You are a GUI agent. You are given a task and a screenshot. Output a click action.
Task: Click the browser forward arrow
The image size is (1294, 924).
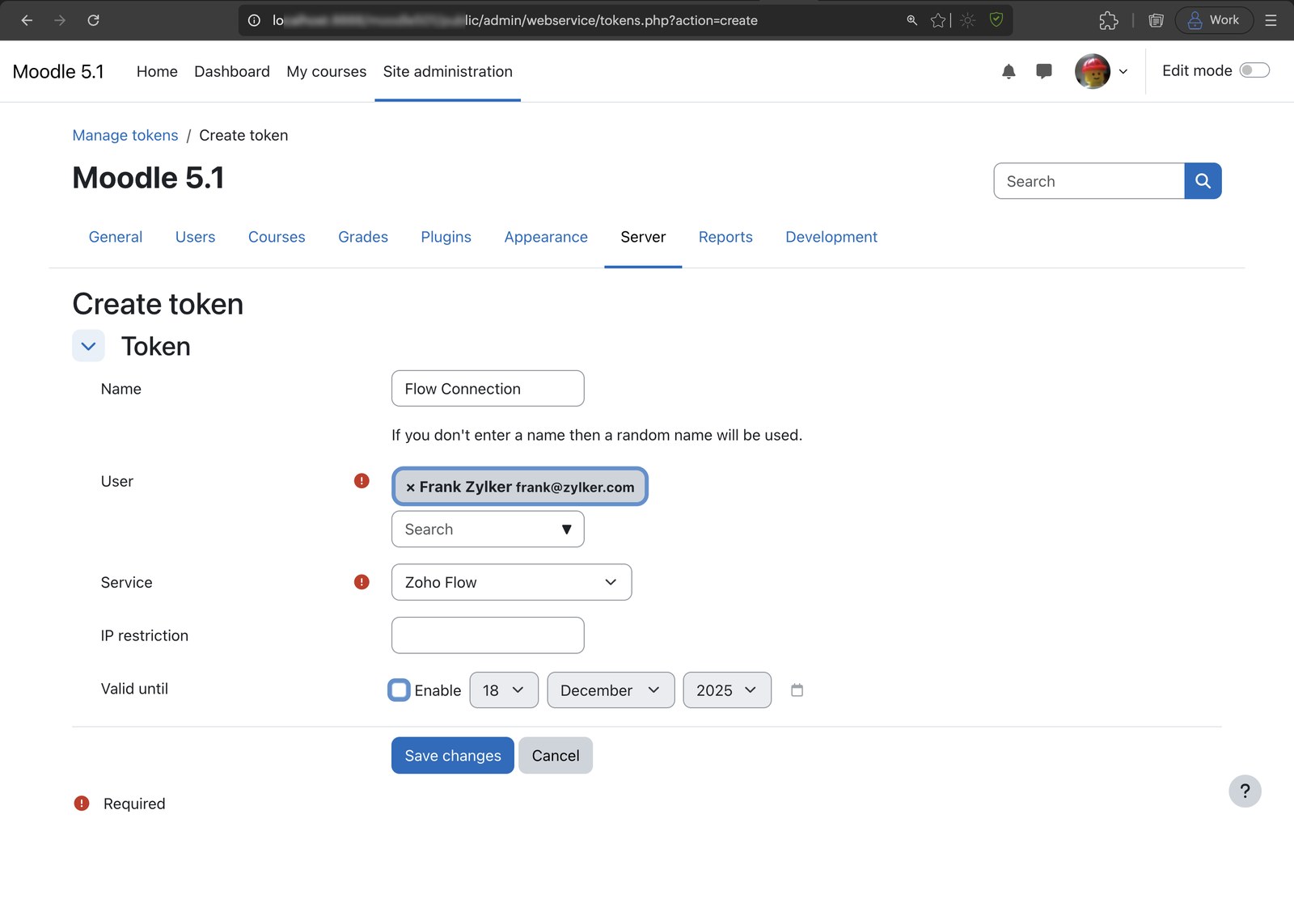[60, 20]
